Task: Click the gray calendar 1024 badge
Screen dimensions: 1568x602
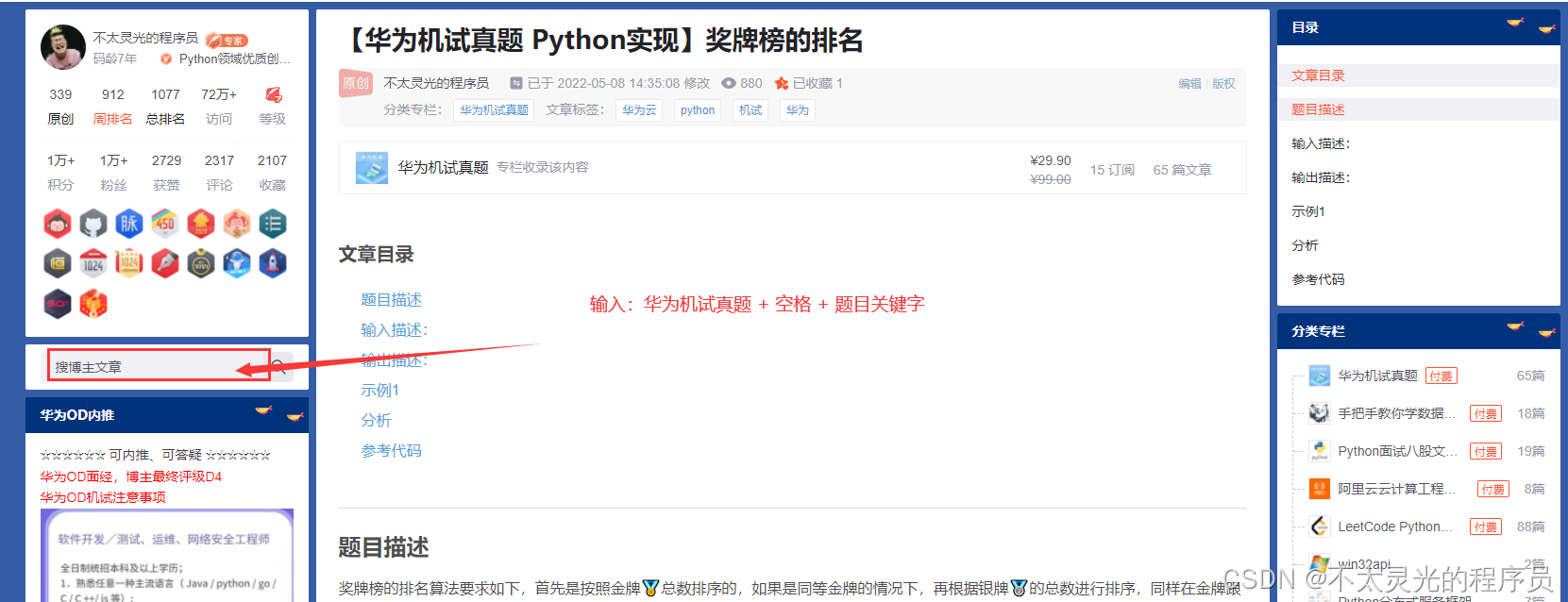Action: click(x=93, y=263)
